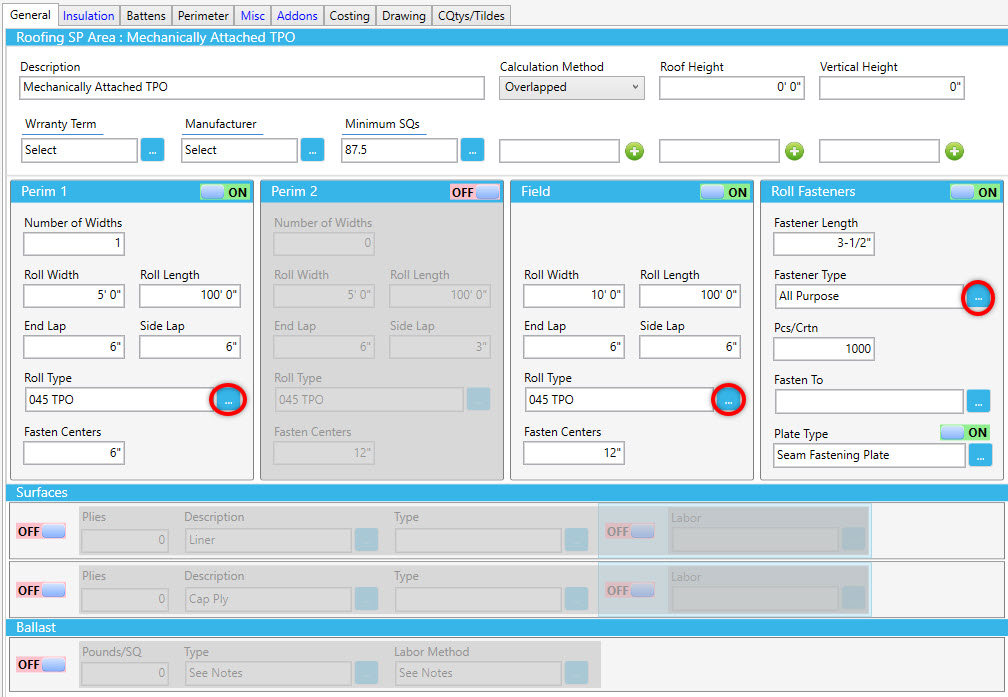This screenshot has height=697, width=1008.
Task: Click the Fastener Type browse button
Action: (979, 297)
